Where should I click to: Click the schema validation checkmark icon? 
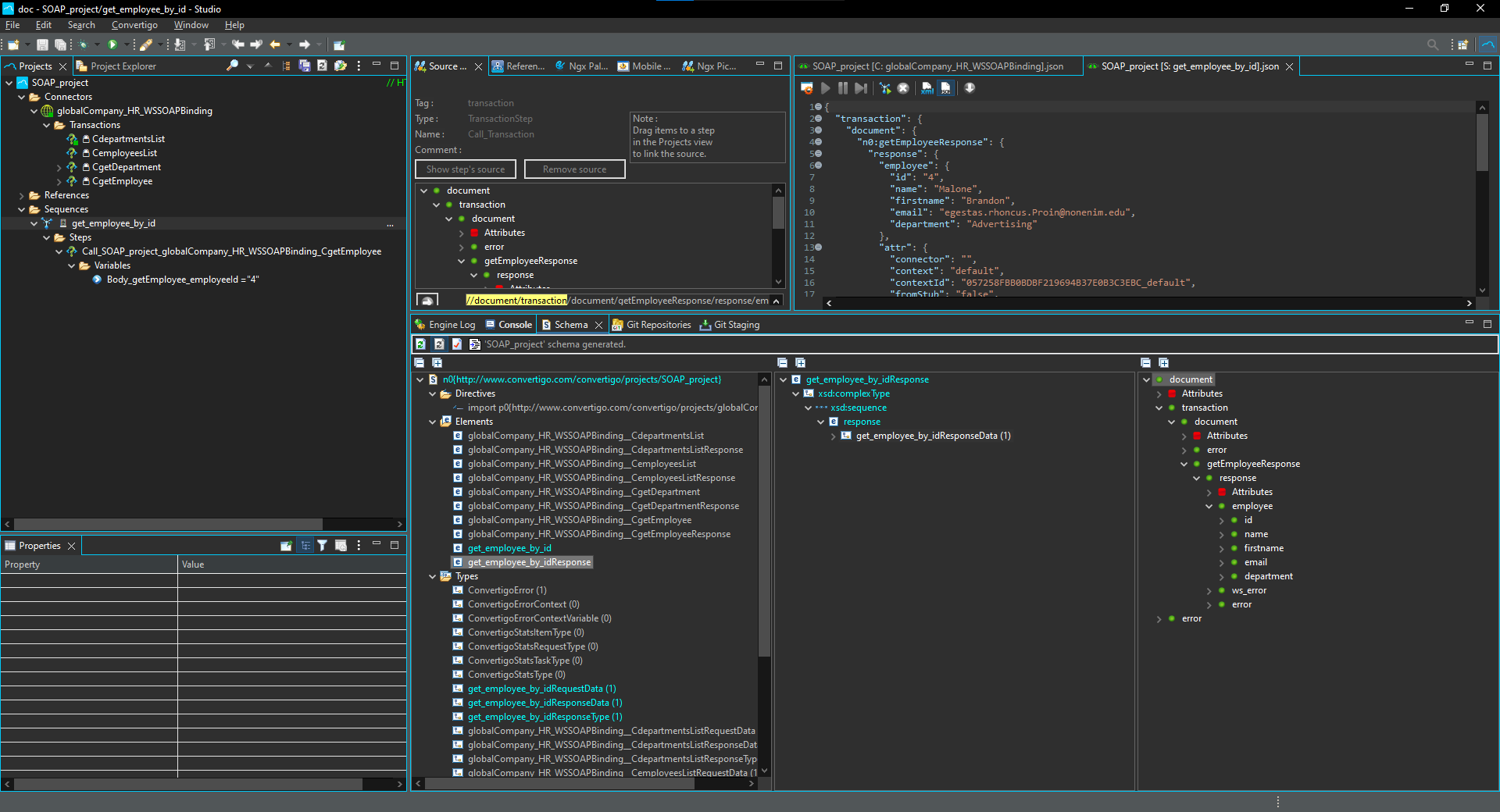458,344
